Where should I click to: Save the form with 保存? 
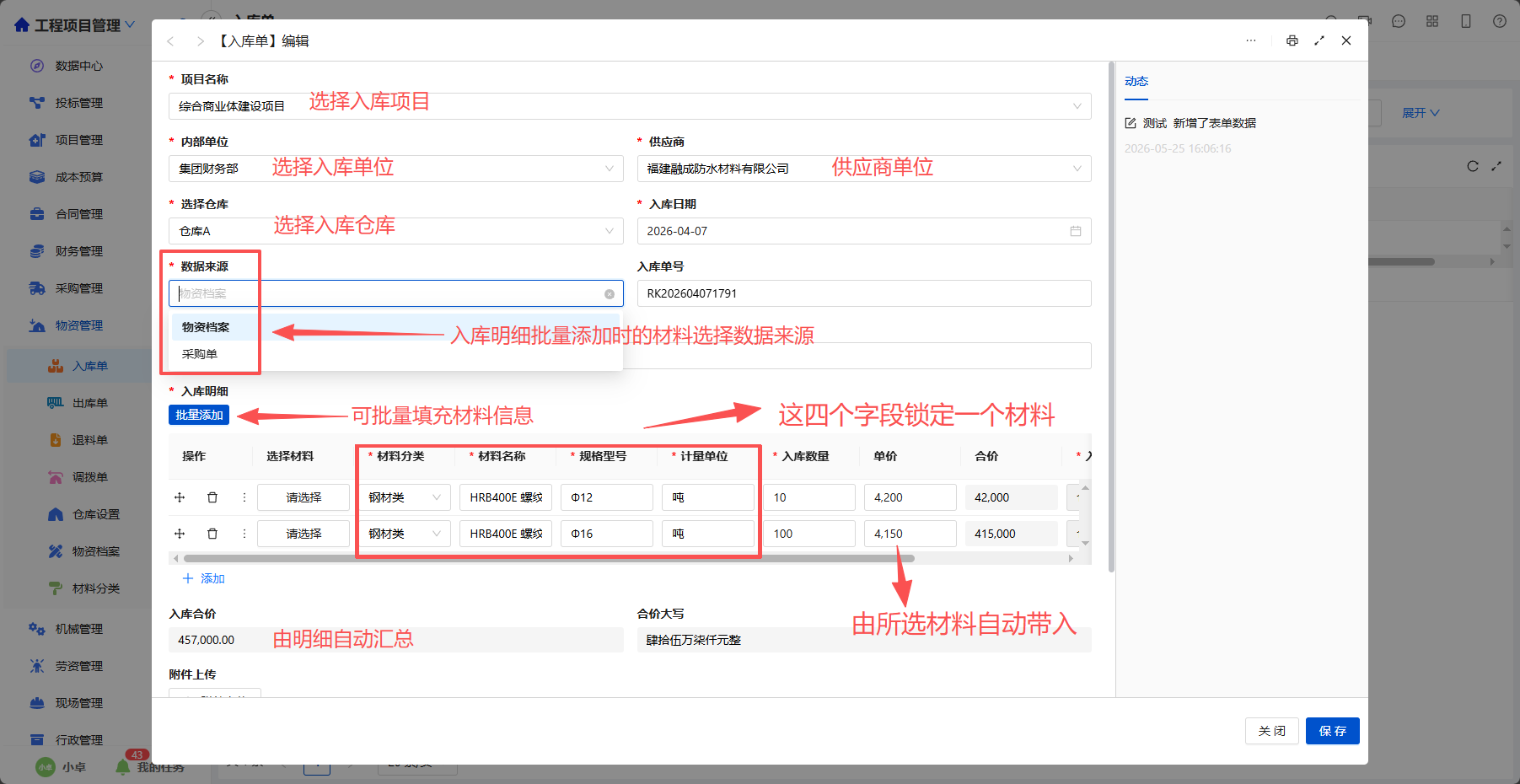tap(1332, 731)
